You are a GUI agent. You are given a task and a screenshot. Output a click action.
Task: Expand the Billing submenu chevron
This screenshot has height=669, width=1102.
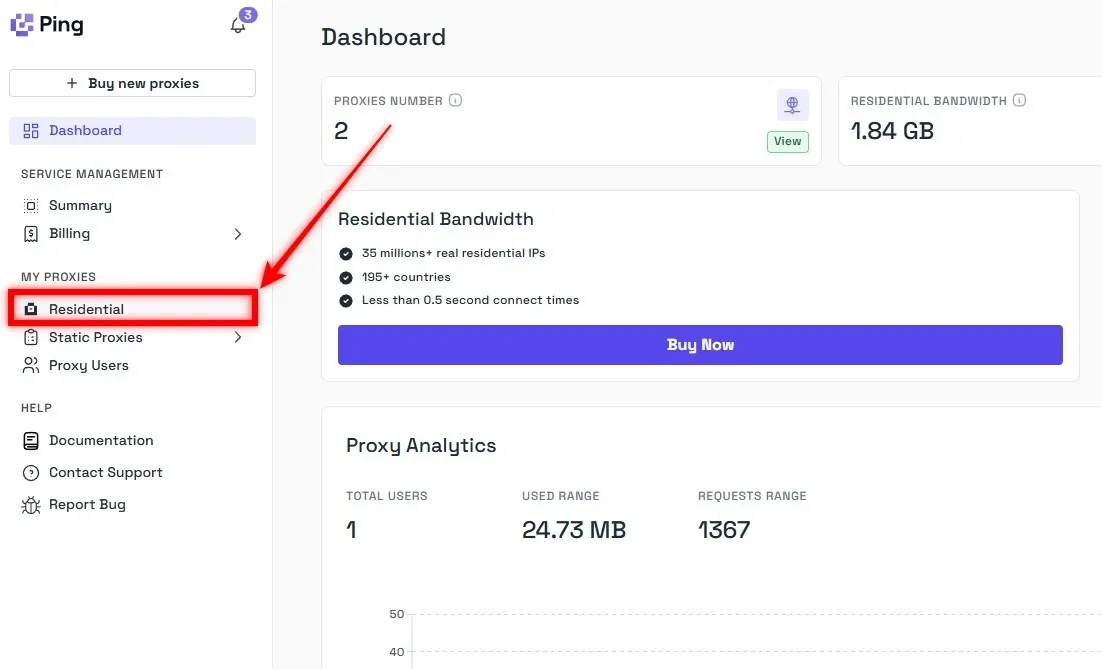point(238,234)
